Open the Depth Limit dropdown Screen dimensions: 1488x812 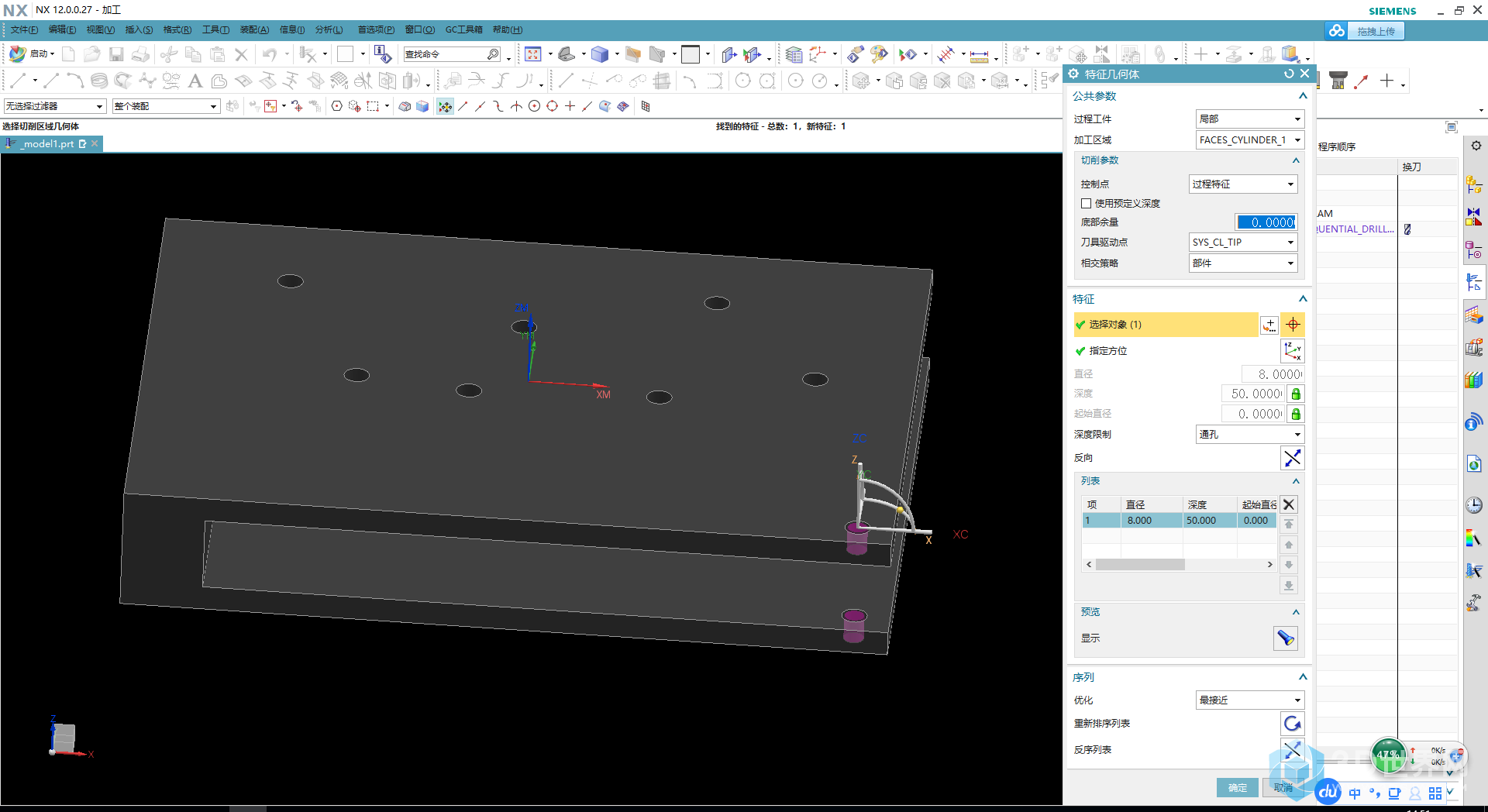(1250, 434)
